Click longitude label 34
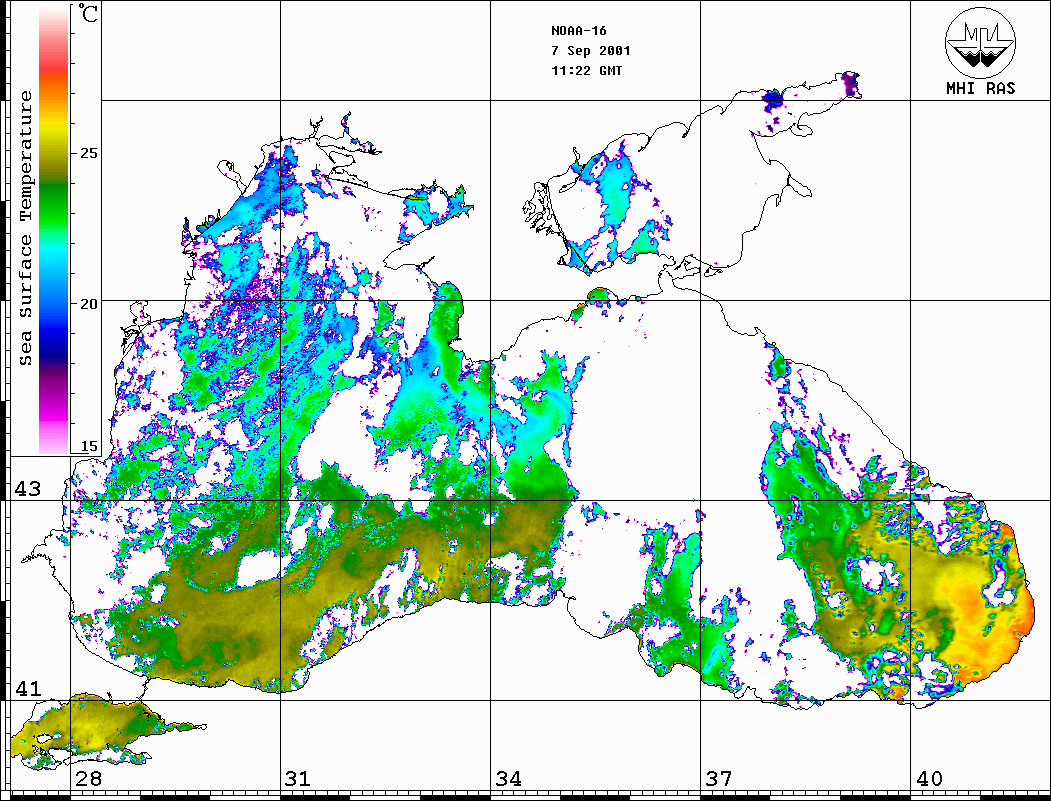This screenshot has width=1051, height=801. [x=508, y=779]
